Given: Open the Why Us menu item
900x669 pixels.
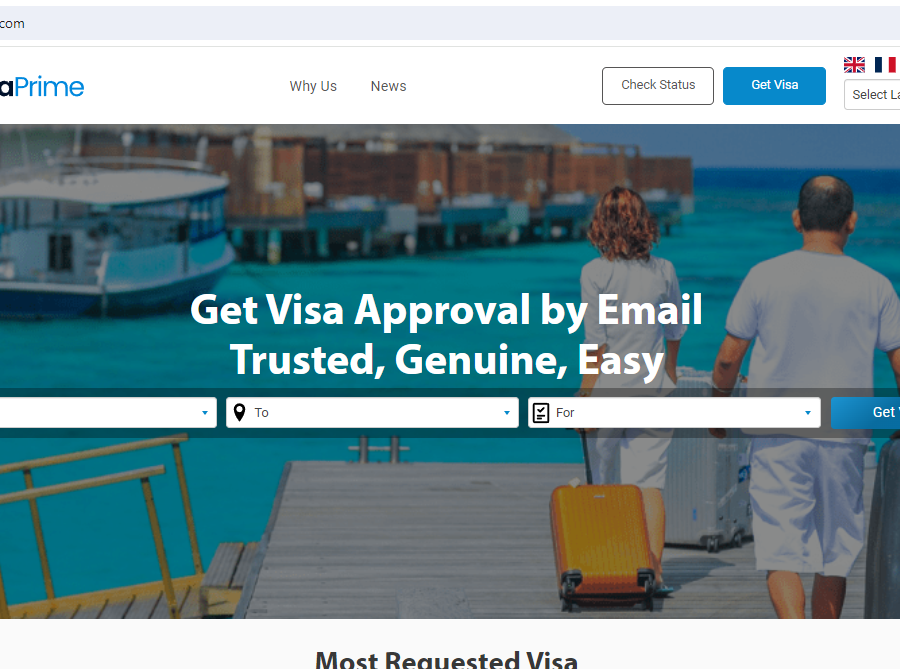Looking at the screenshot, I should click(313, 86).
